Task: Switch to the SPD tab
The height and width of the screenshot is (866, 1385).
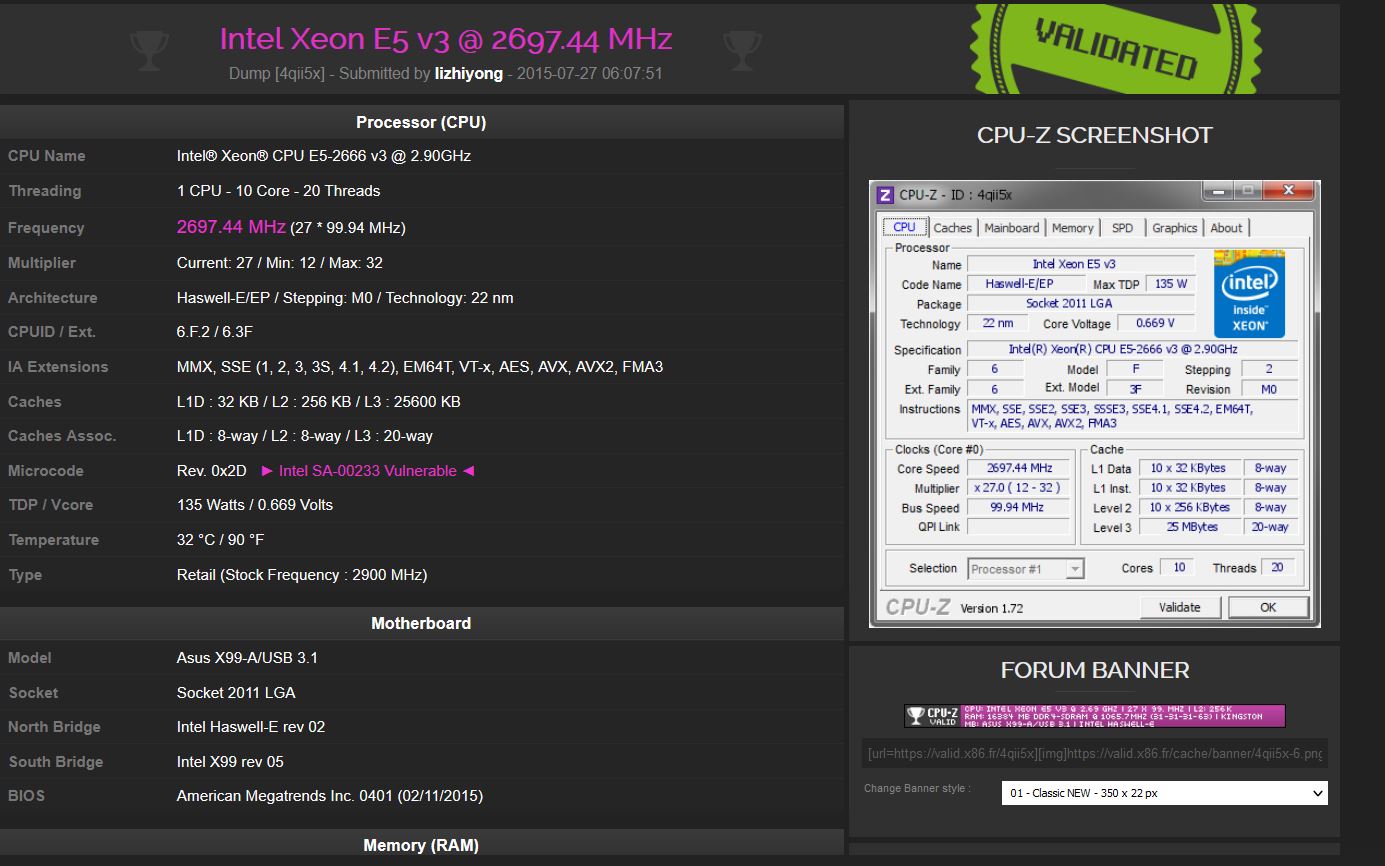Action: point(1122,228)
